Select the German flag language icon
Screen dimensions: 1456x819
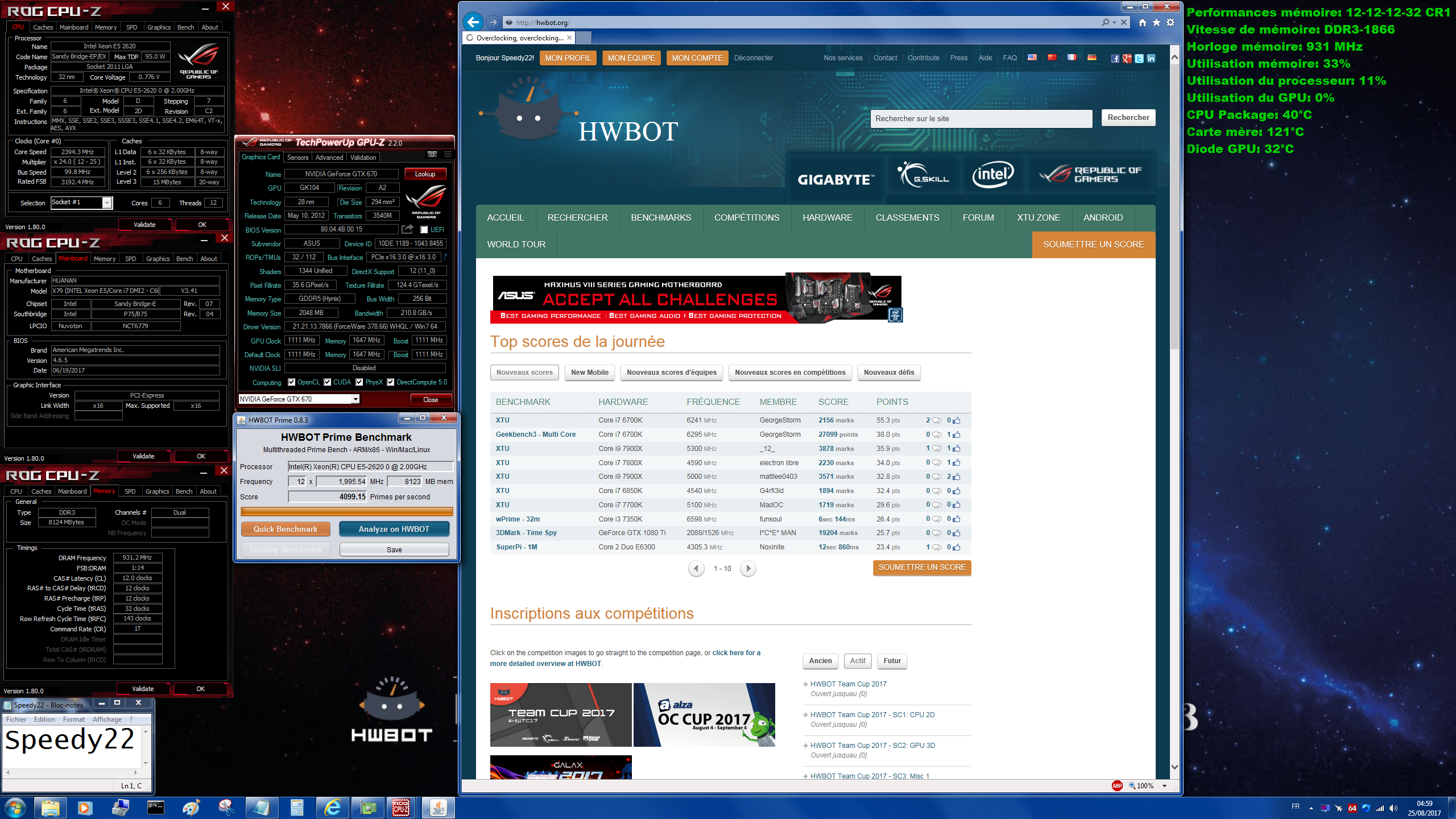pos(1091,57)
